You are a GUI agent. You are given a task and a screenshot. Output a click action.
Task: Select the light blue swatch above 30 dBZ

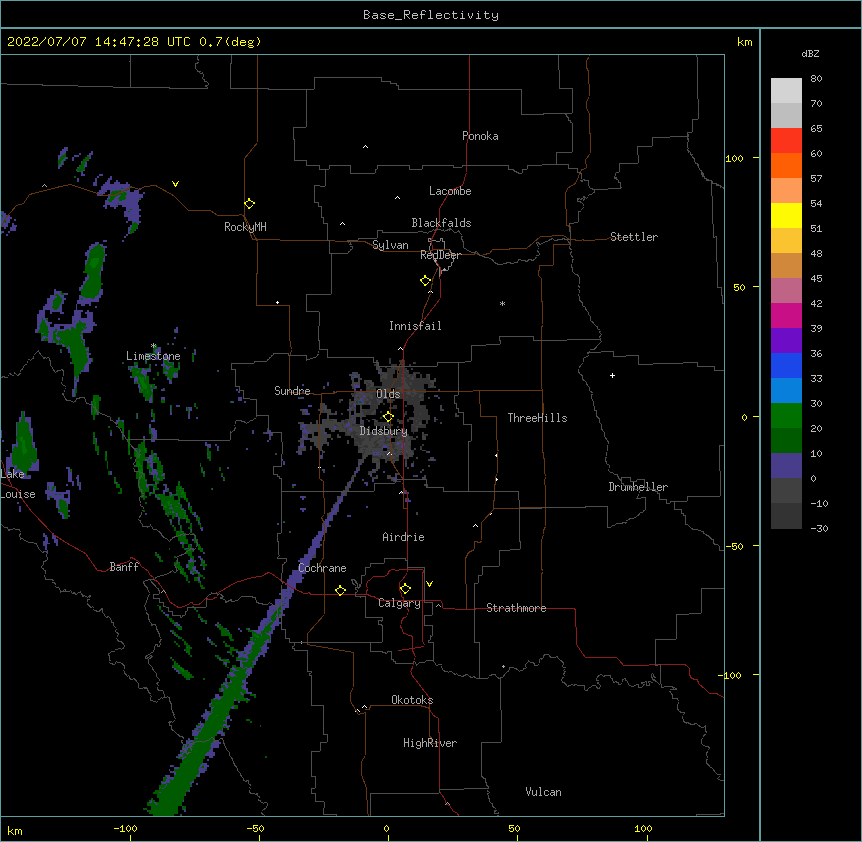click(x=786, y=390)
